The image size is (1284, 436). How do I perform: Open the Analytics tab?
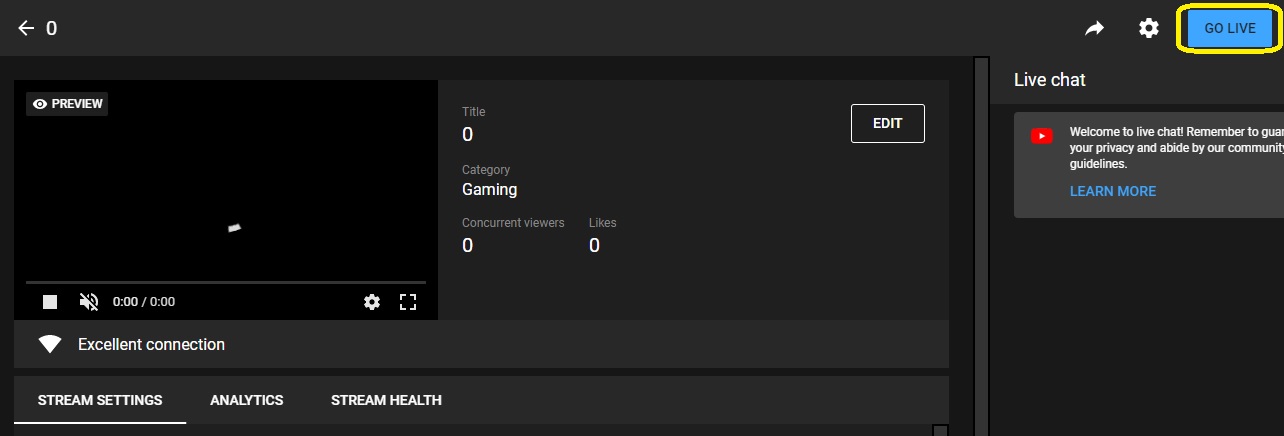coord(247,400)
